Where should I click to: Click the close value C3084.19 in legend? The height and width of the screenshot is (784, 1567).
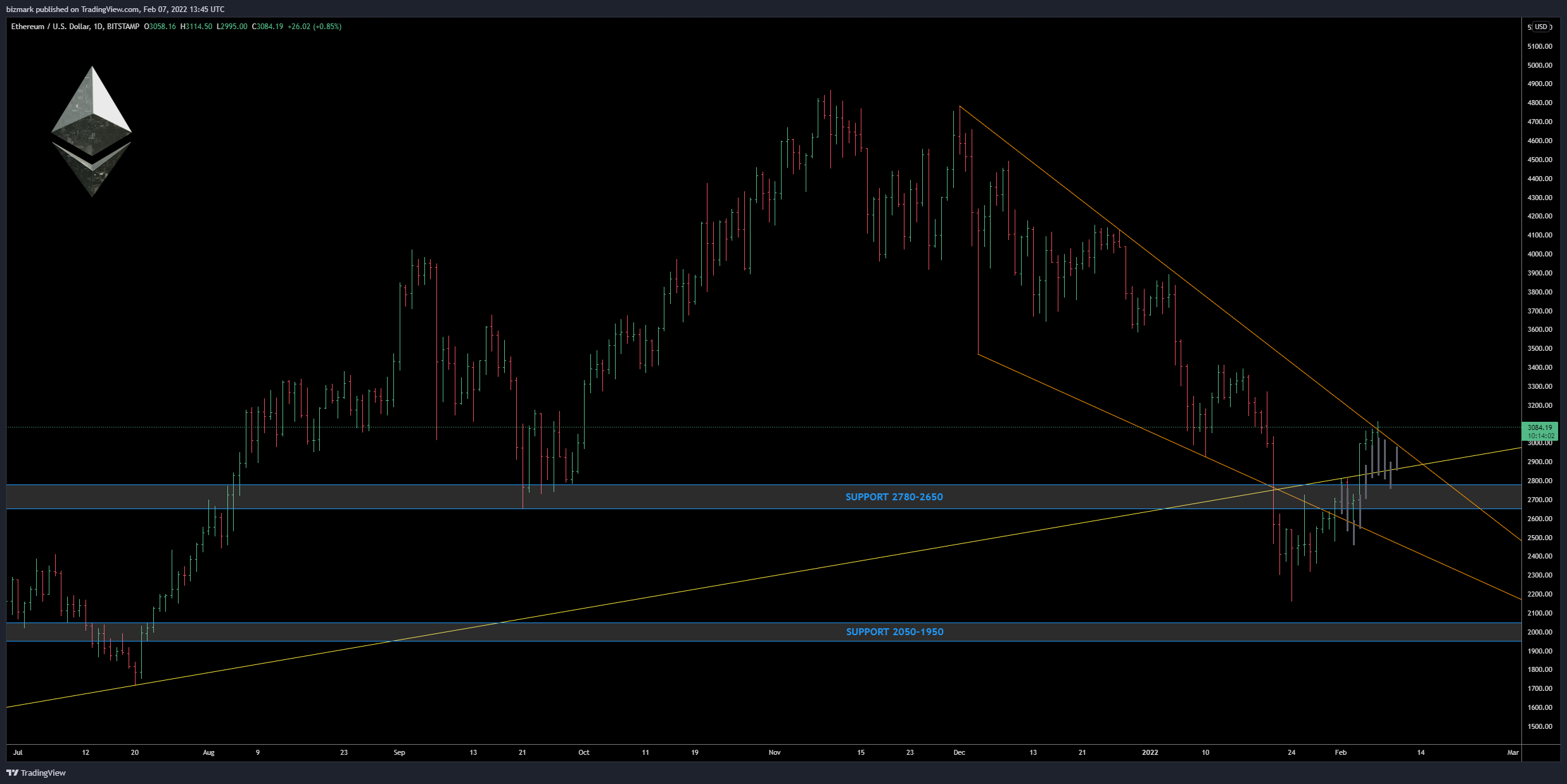pos(267,27)
